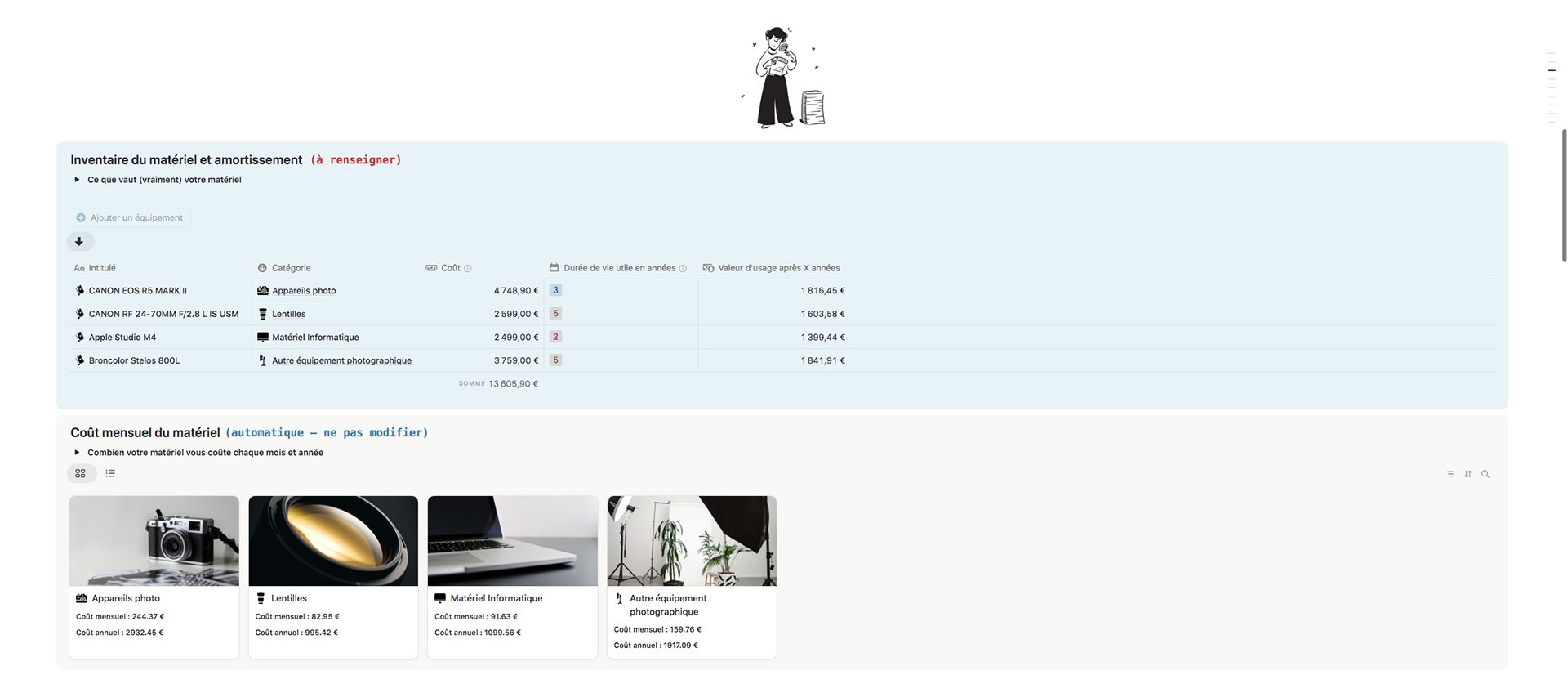Open Apple Studio M4 row

tap(122, 337)
